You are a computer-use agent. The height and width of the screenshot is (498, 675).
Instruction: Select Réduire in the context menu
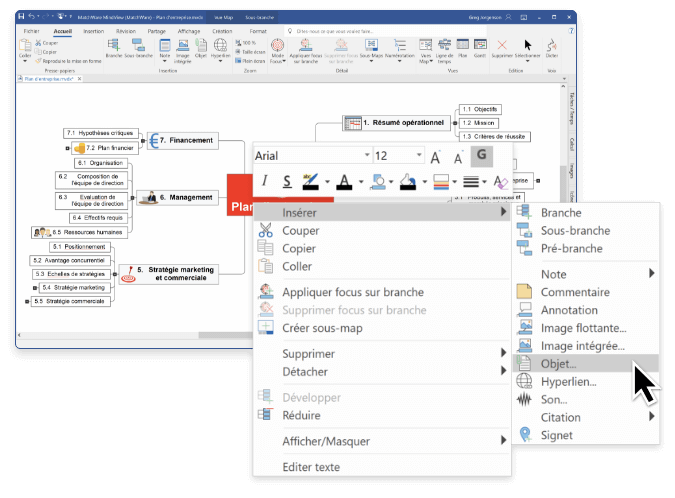pos(382,415)
